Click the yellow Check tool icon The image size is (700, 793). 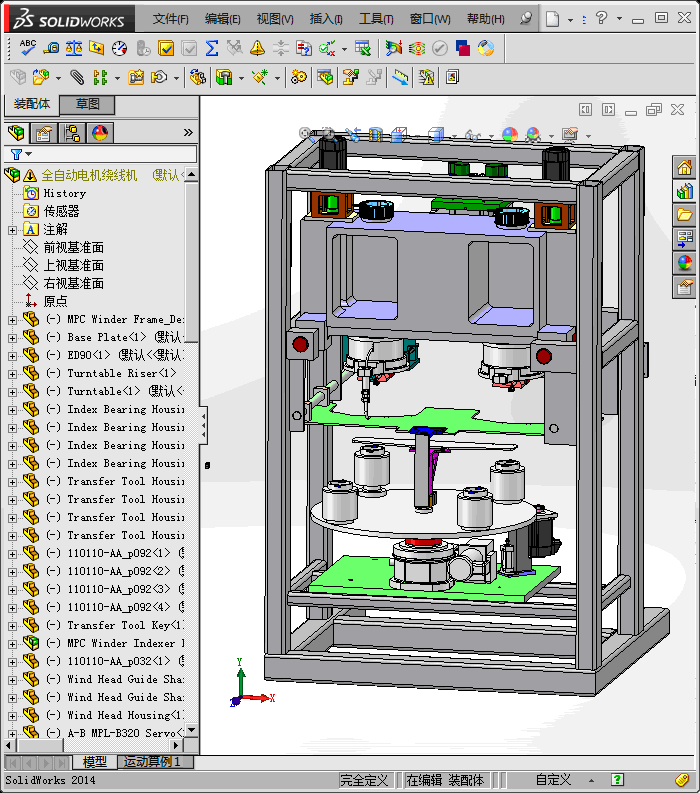pyautogui.click(x=166, y=48)
